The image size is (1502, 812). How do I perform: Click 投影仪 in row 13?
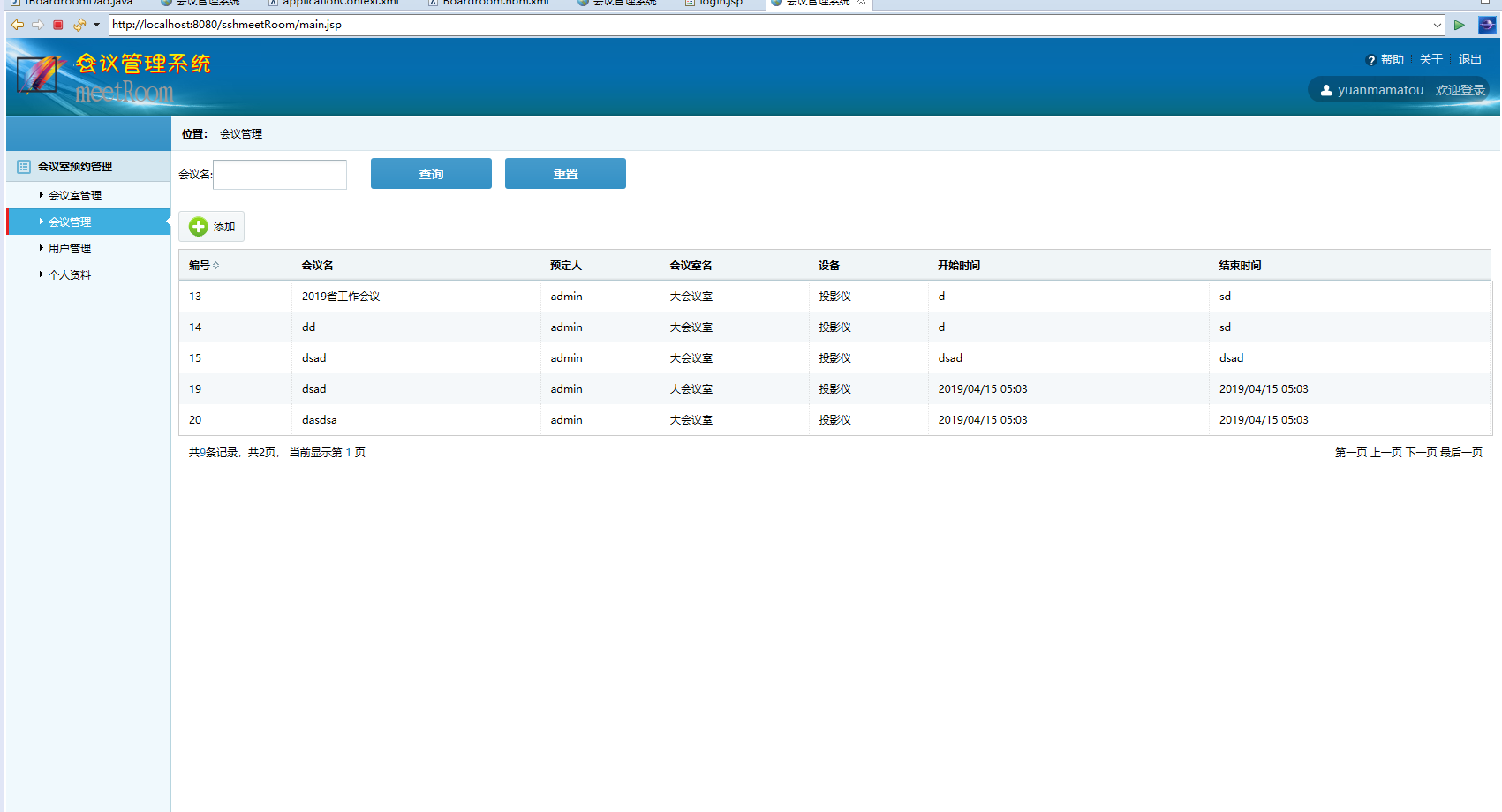834,297
